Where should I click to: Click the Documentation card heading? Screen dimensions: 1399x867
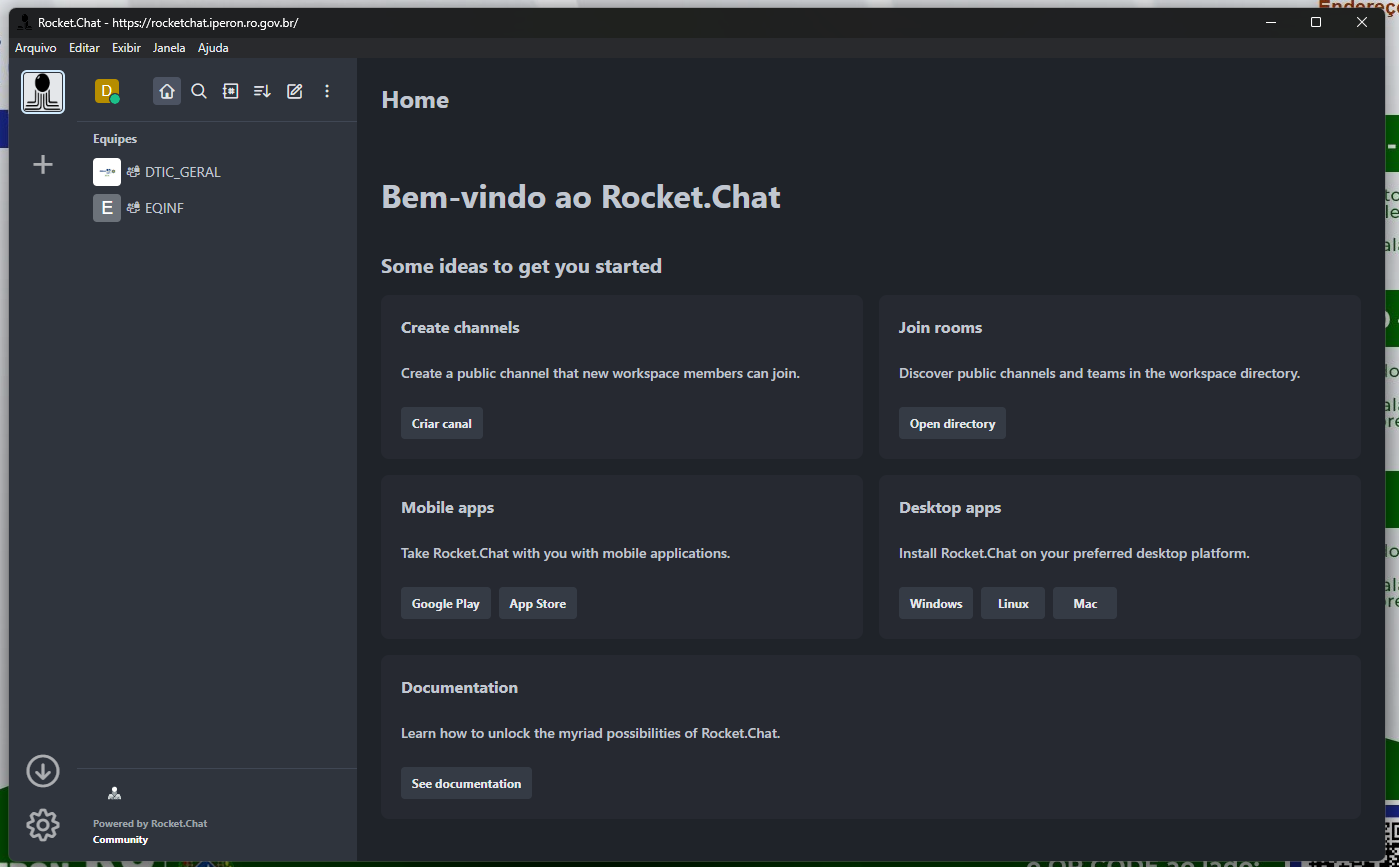pos(459,688)
